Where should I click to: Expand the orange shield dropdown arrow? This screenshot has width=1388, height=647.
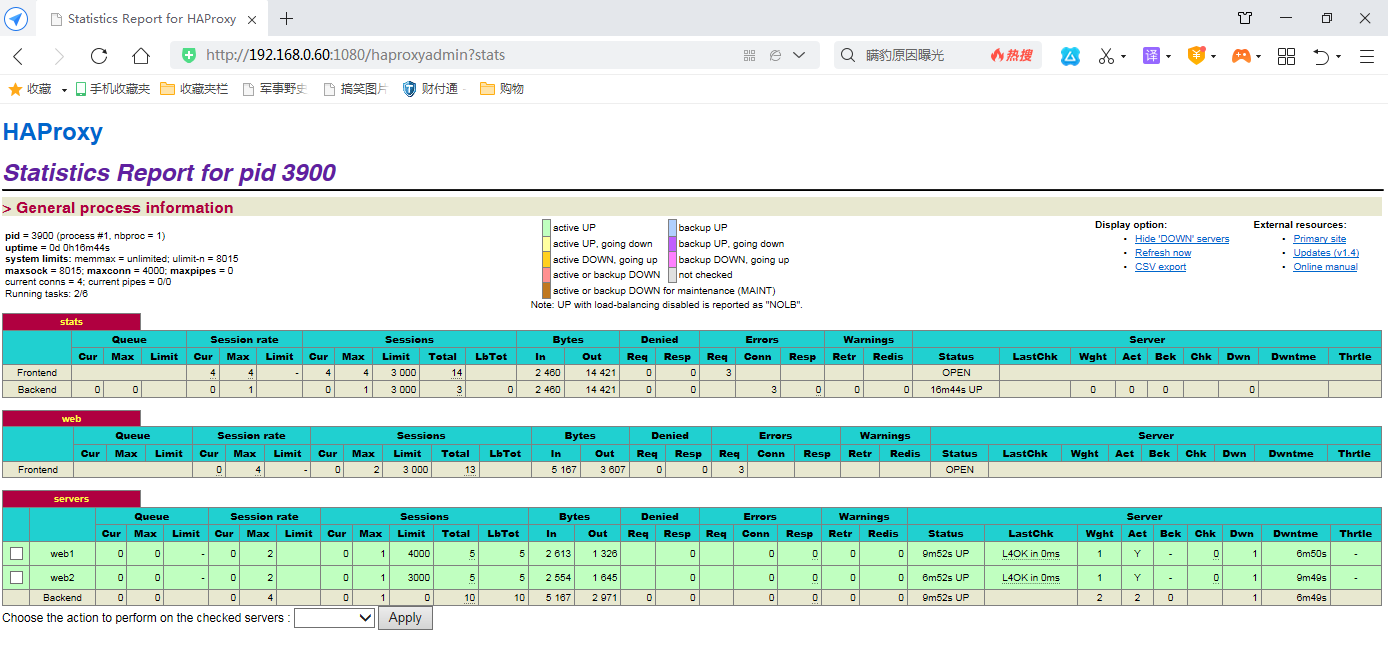tap(1213, 57)
